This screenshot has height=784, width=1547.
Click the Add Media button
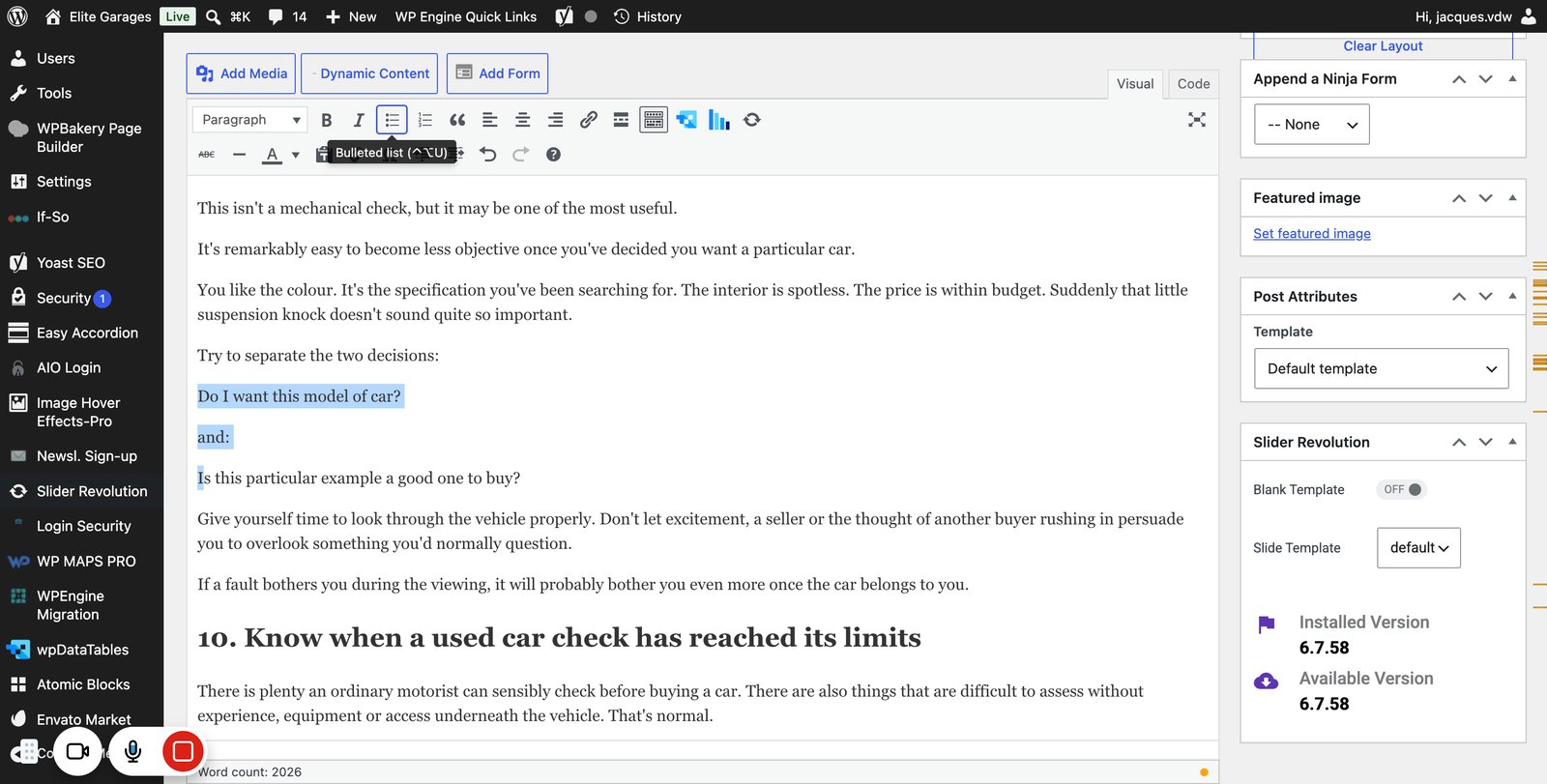click(x=242, y=73)
